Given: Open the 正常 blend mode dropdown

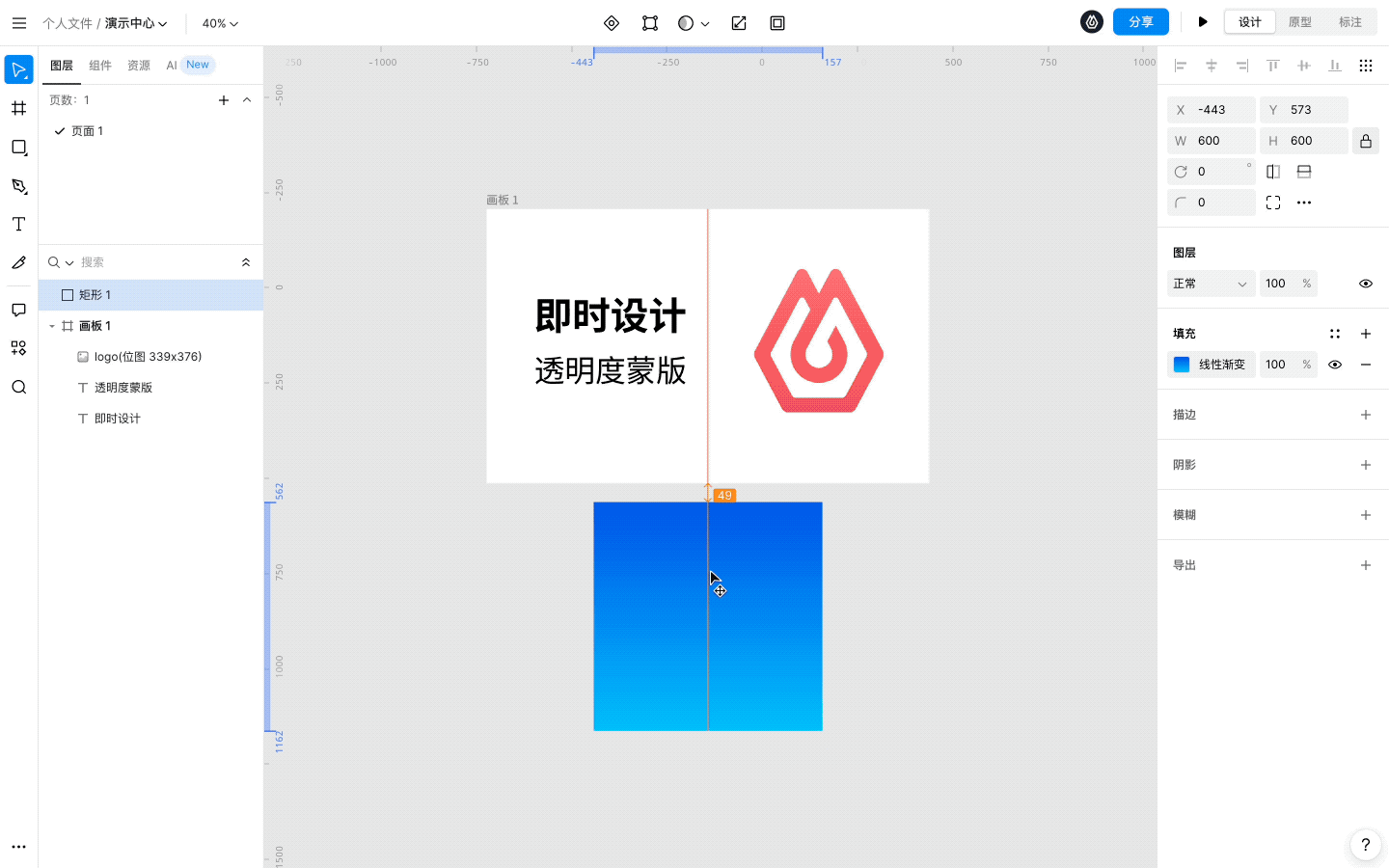Looking at the screenshot, I should tap(1211, 283).
